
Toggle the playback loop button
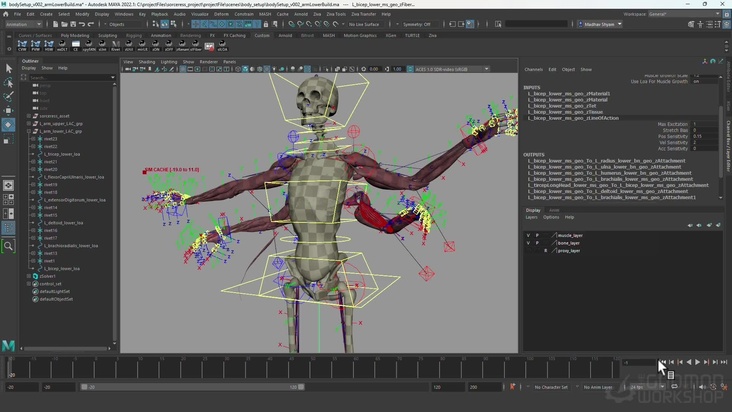[675, 387]
